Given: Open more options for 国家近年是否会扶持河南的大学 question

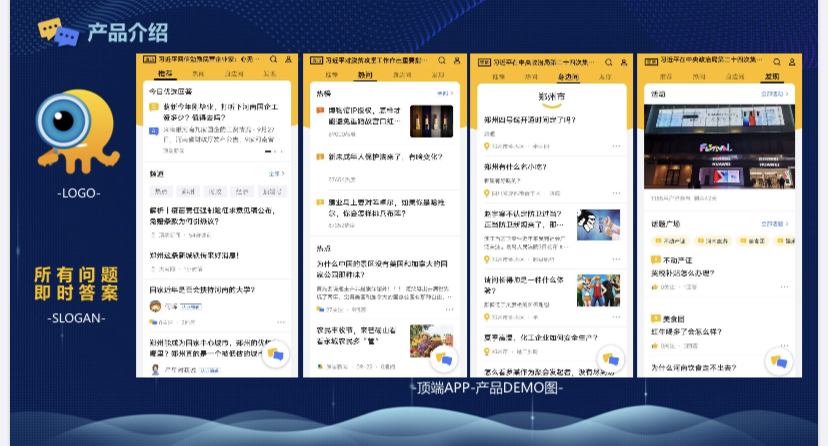Looking at the screenshot, I should 281,321.
